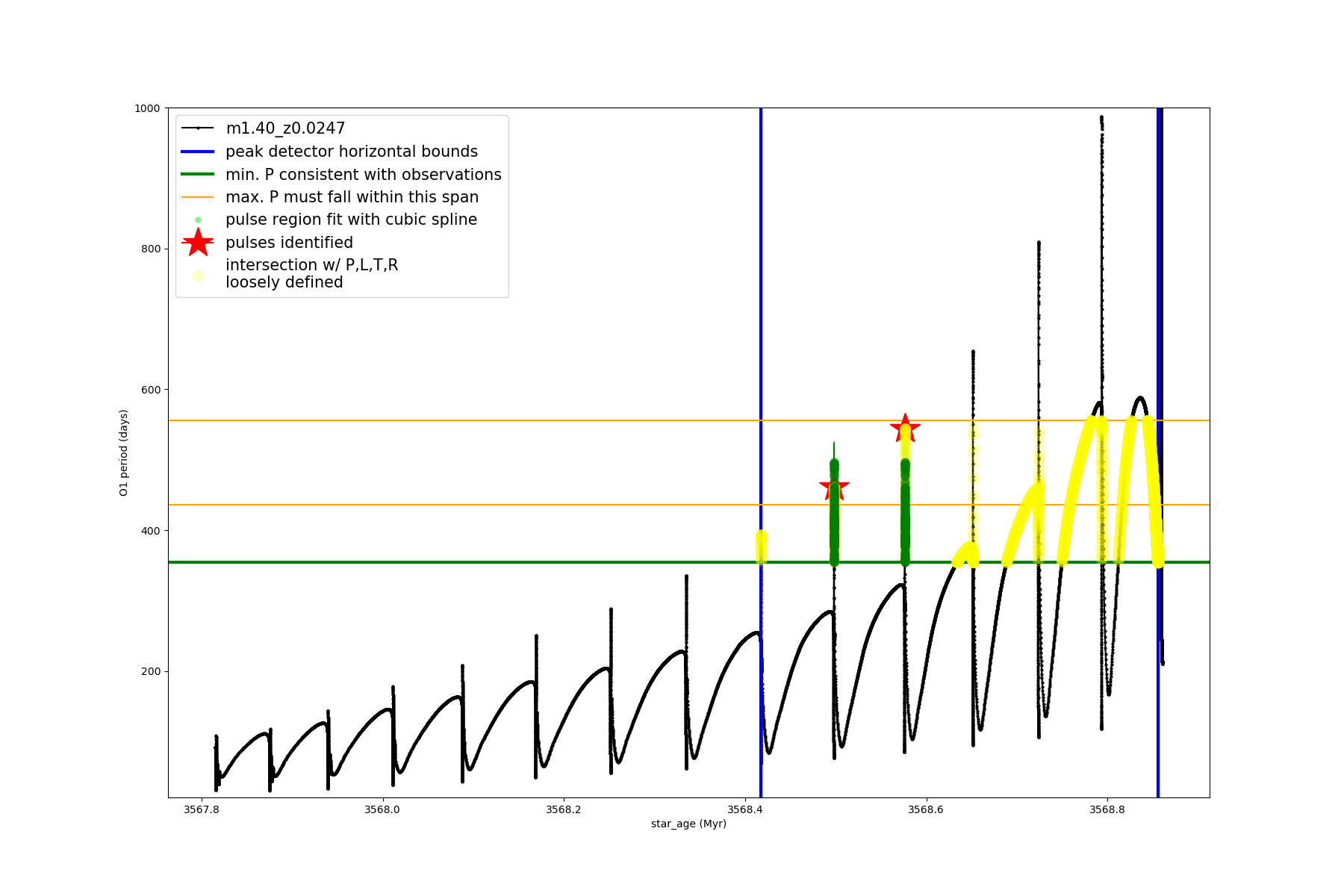The image size is (1344, 896).
Task: Click the 1000 y-axis tick label
Action: (x=147, y=108)
